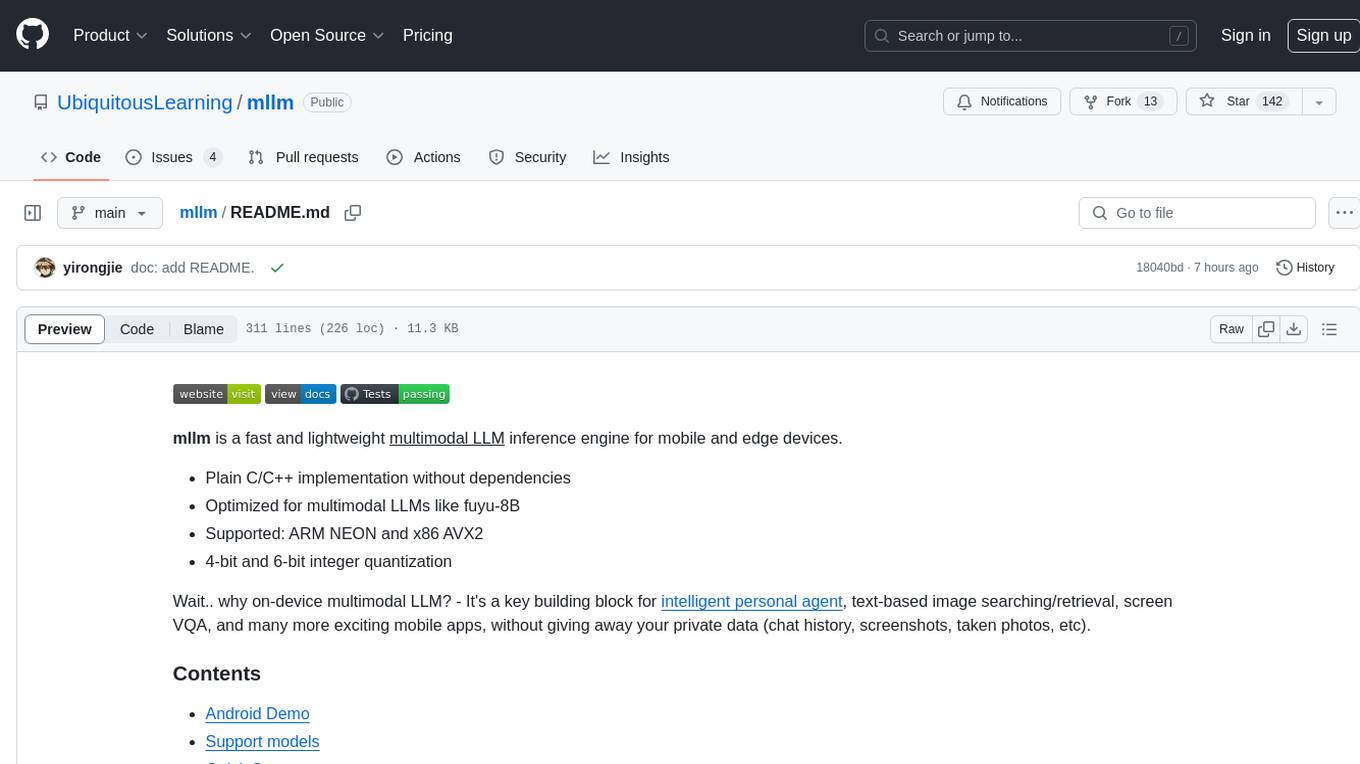Open the Pricing page
The height and width of the screenshot is (764, 1360).
click(x=427, y=35)
